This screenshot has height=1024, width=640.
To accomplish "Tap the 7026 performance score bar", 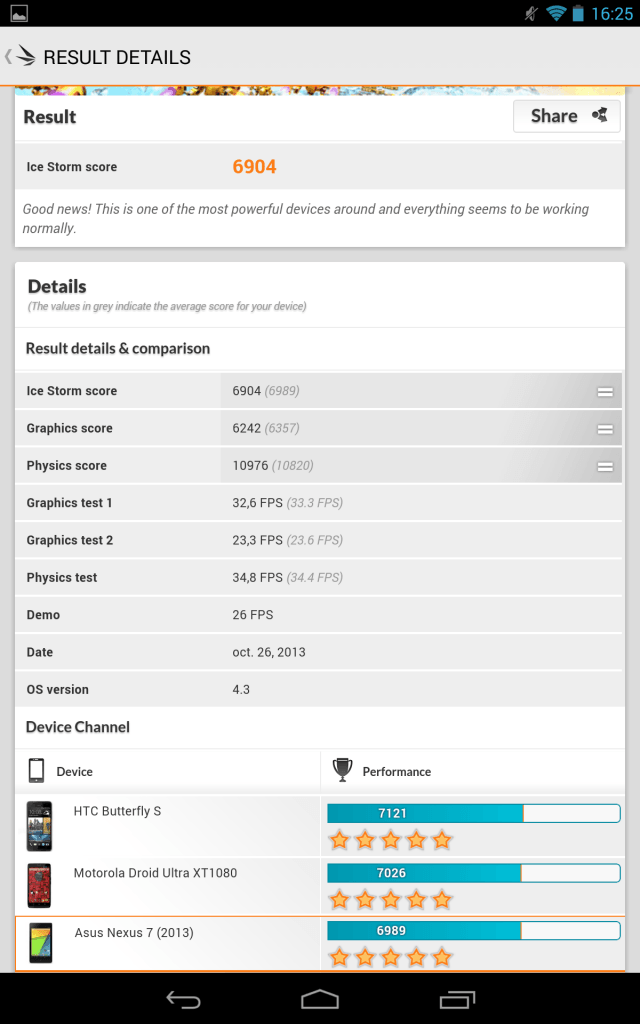I will pos(473,873).
